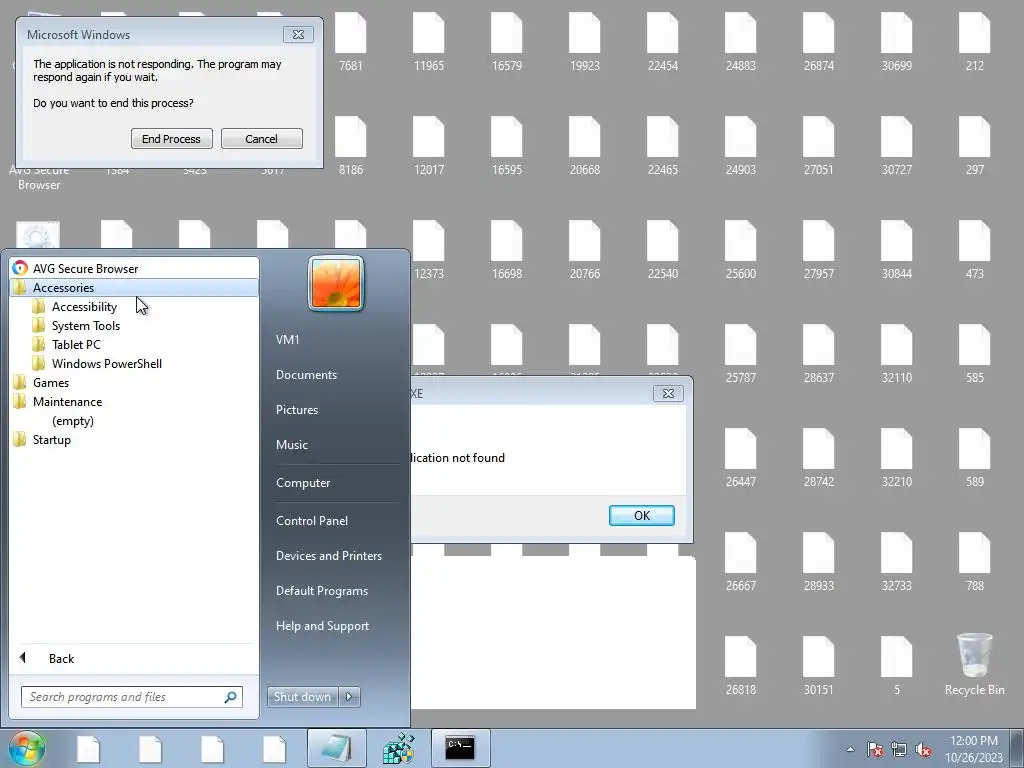
Task: Click the Action Center flag tray icon
Action: click(875, 749)
